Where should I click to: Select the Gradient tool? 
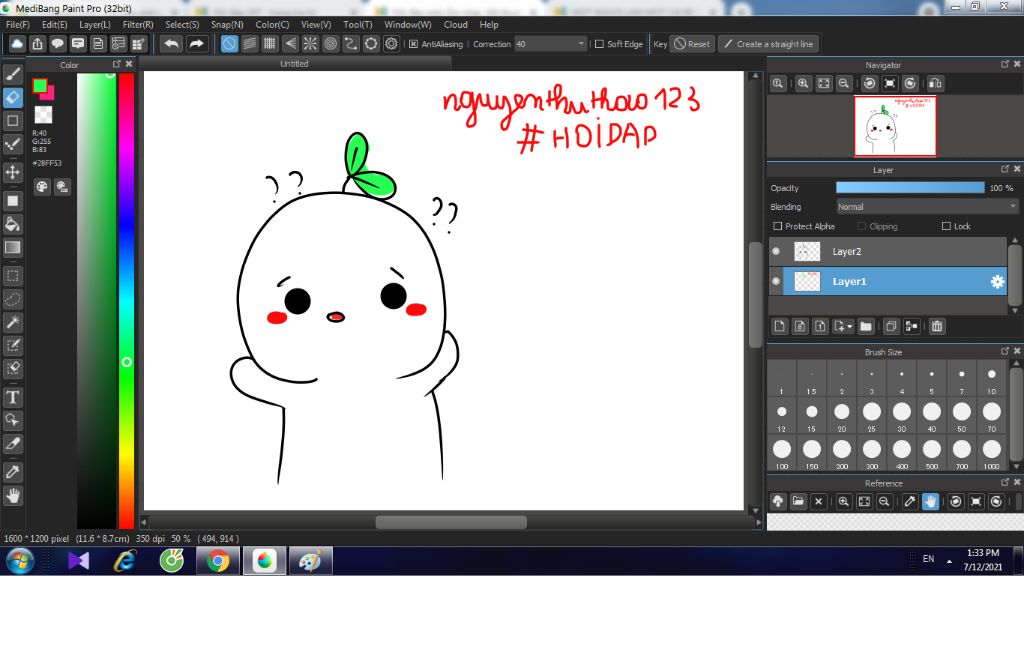[12, 247]
